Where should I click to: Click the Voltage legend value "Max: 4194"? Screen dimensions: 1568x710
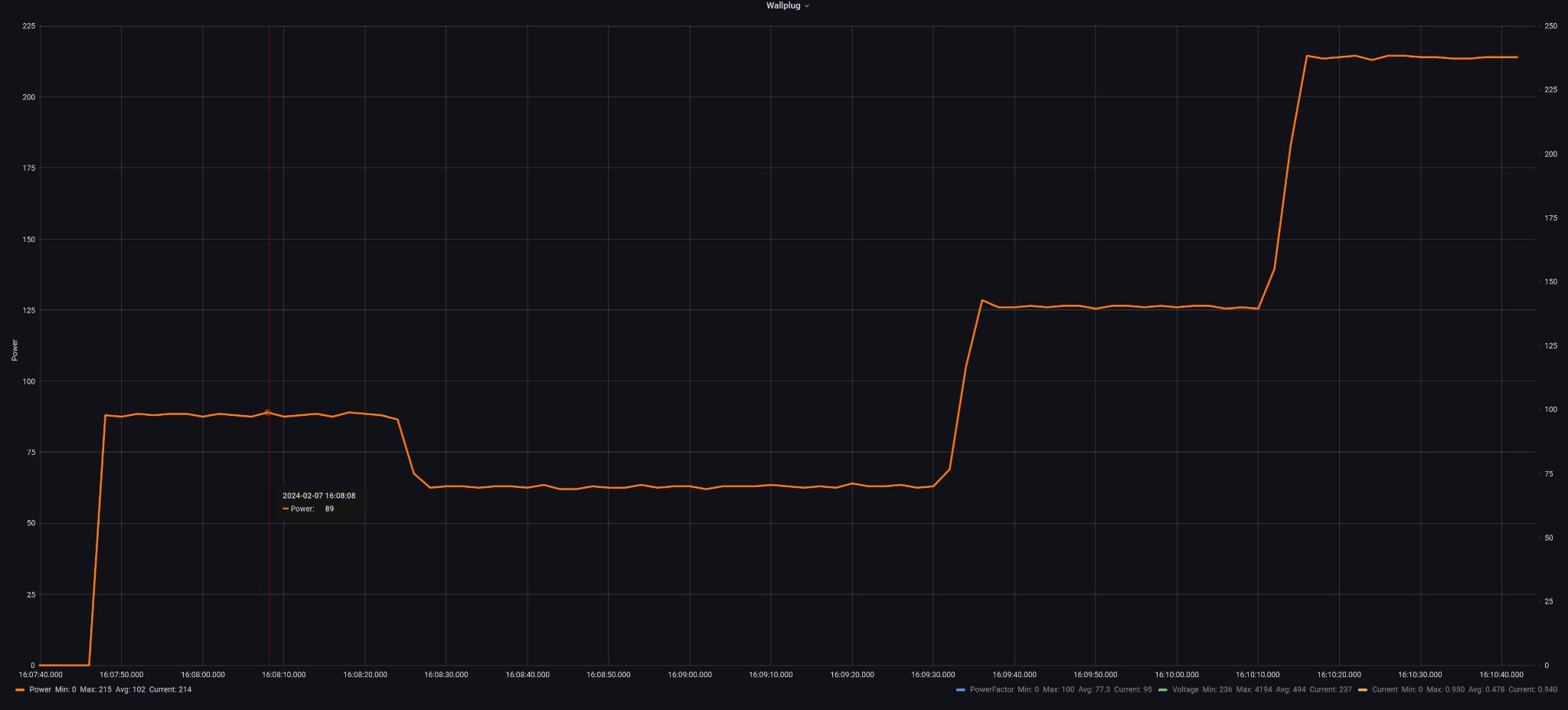(x=1254, y=689)
